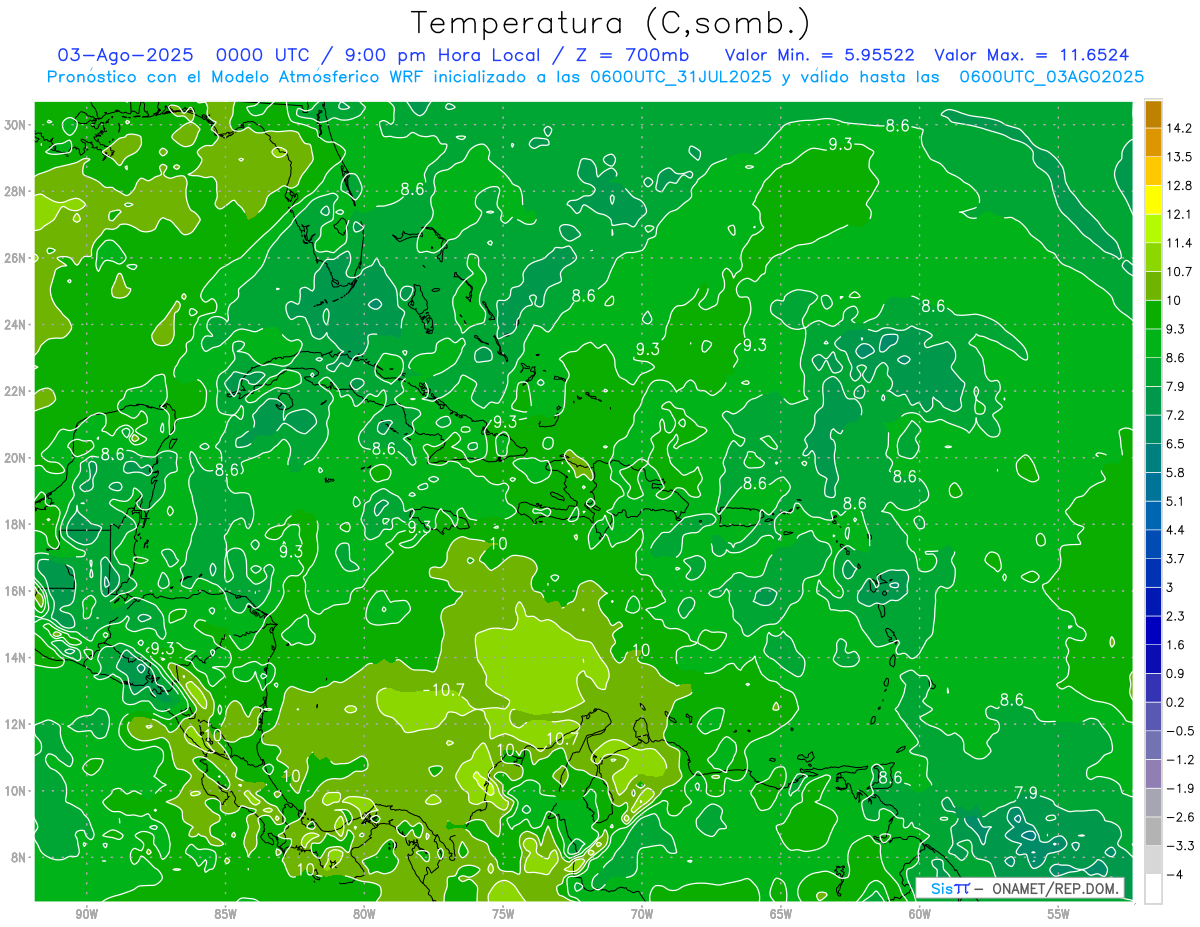Click the 3.7 value on the color scale
Screen dimensions: 1200x927
1176,558
